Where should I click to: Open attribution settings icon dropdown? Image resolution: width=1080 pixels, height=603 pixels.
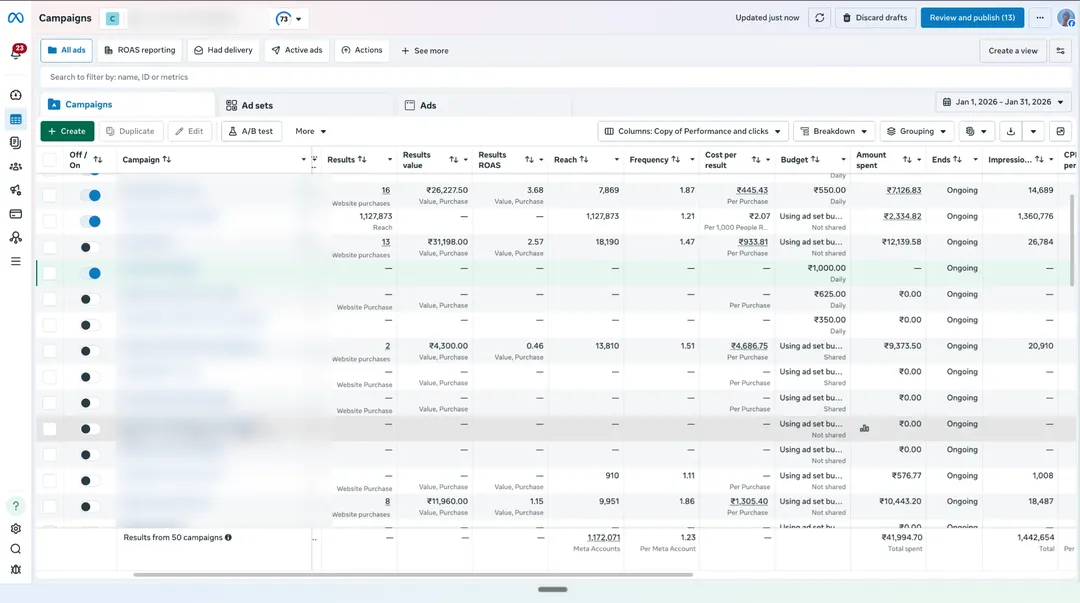tap(976, 132)
